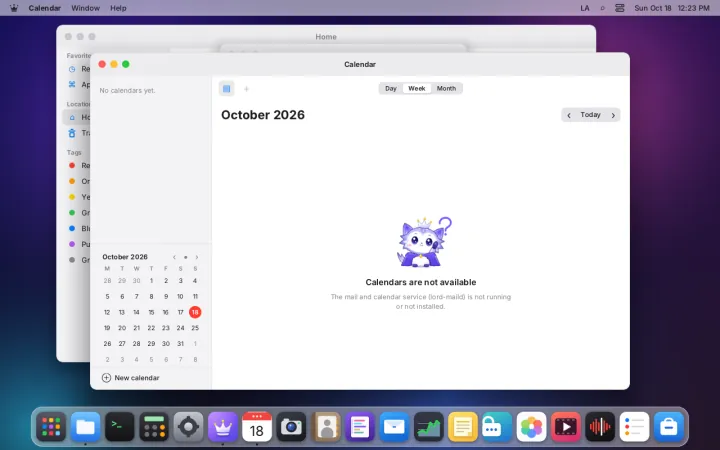Open the Calendar menu in menu bar

coord(45,8)
